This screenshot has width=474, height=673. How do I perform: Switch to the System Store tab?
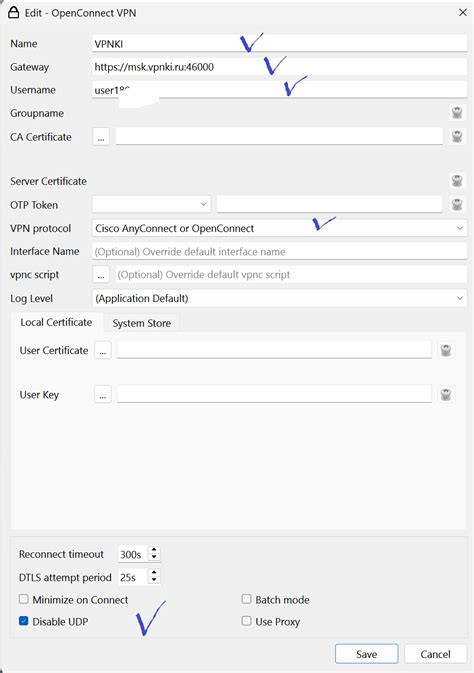coord(142,323)
